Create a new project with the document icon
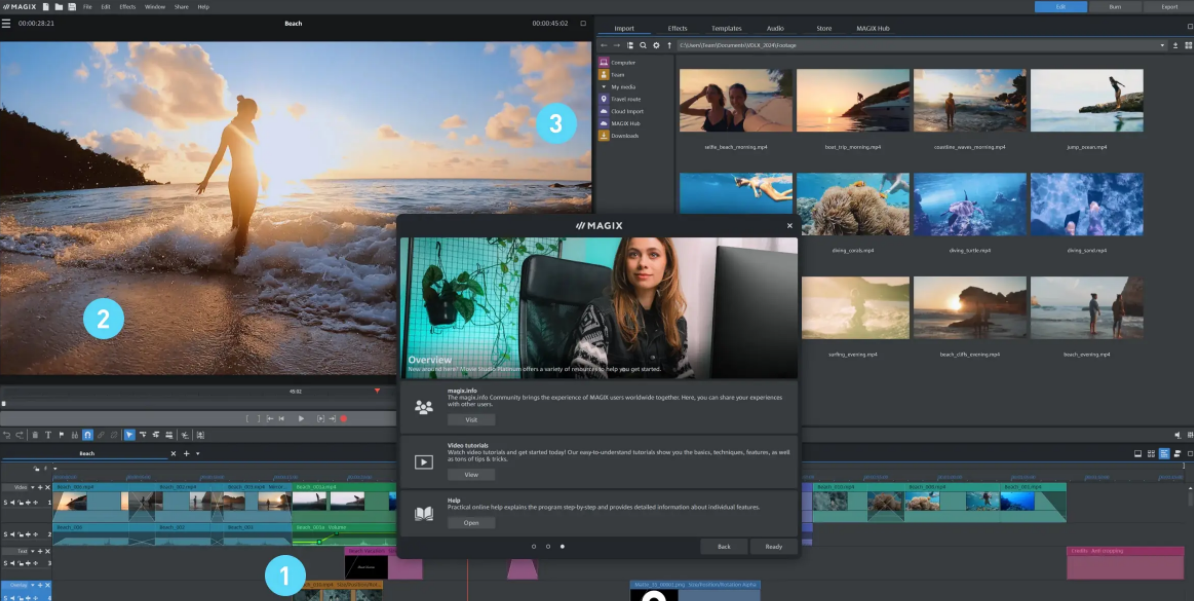The height and width of the screenshot is (601, 1194). 46,7
